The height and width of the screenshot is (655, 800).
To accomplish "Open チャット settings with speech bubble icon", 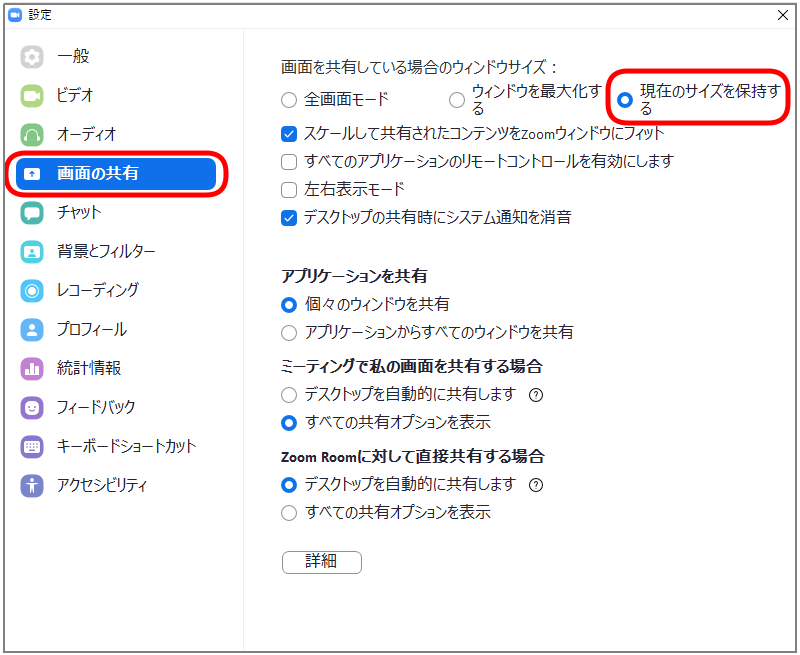I will pos(32,212).
